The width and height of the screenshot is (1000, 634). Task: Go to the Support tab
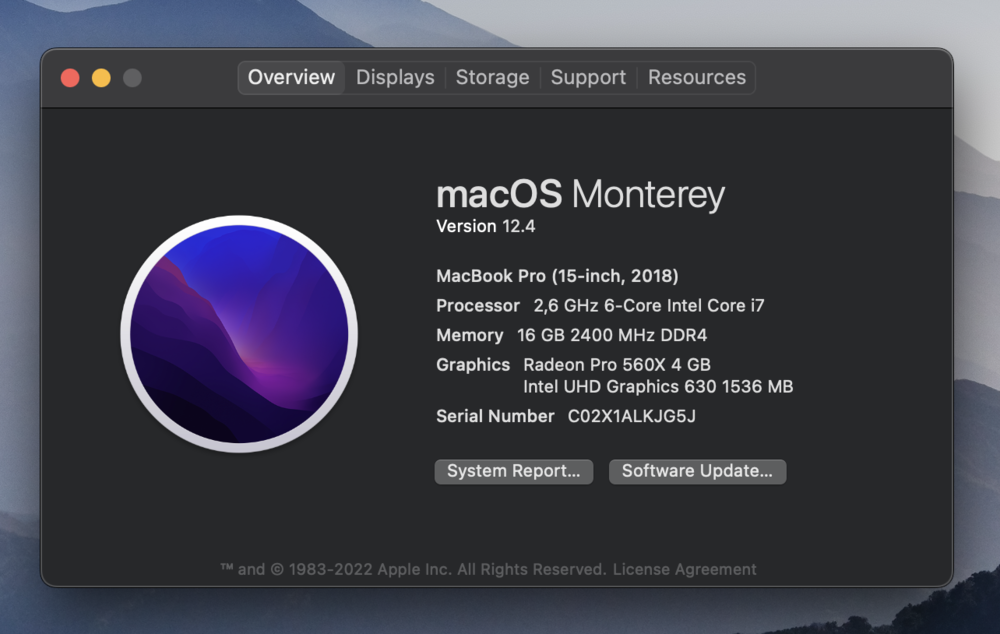pyautogui.click(x=588, y=78)
